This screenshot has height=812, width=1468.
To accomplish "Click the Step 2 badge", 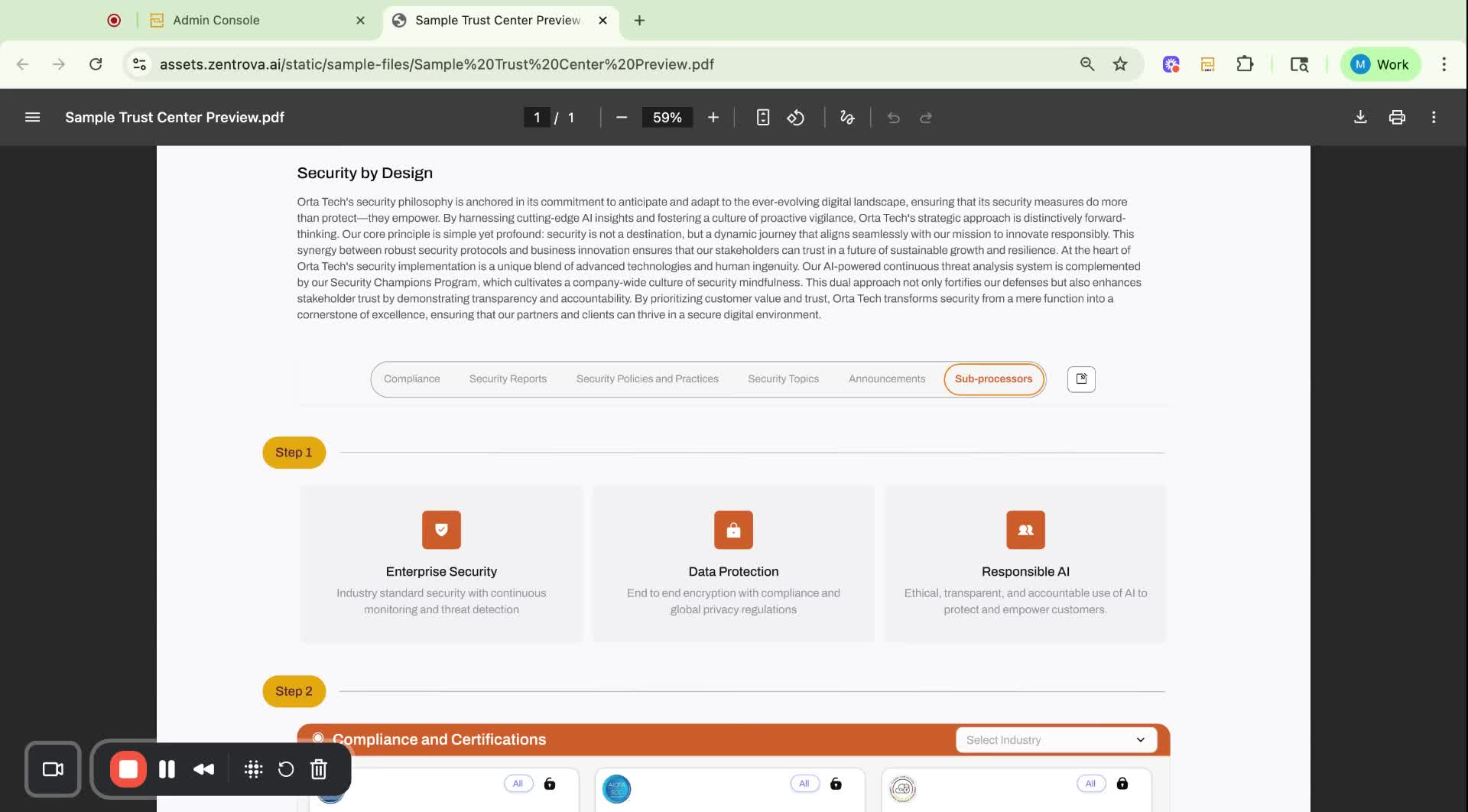I will (294, 691).
